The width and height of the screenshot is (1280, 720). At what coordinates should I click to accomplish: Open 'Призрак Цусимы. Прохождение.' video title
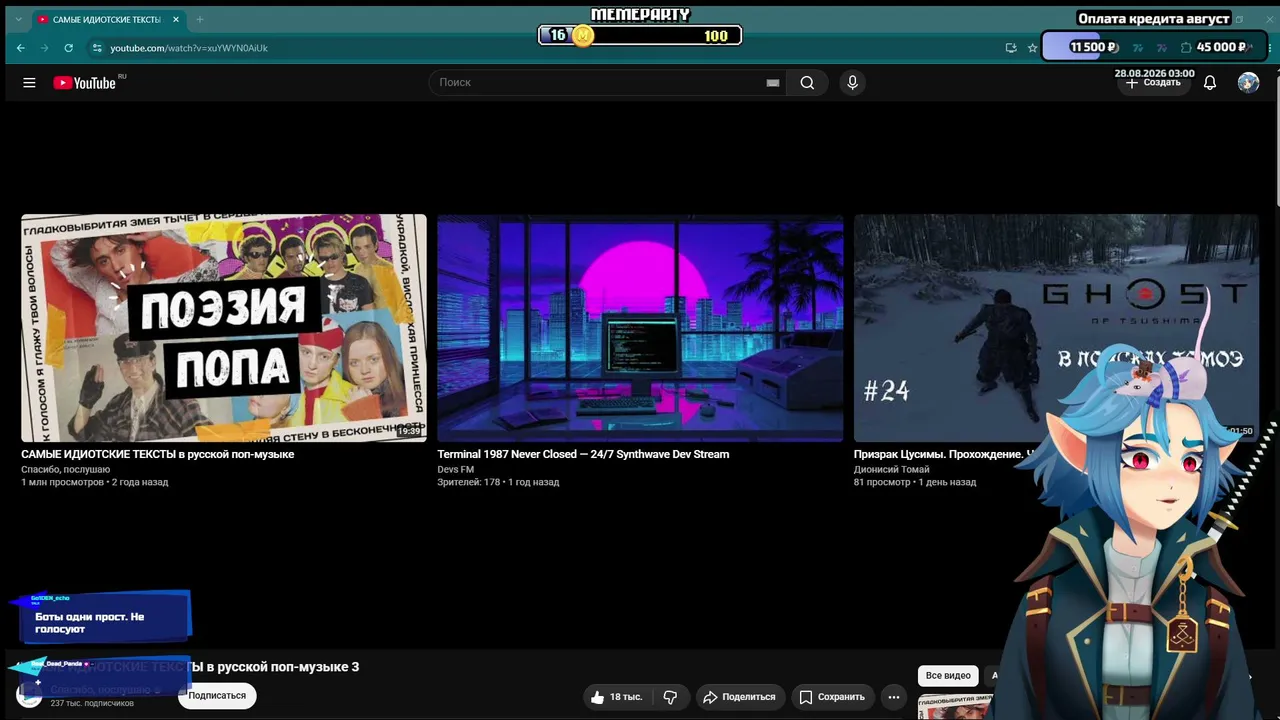pos(945,454)
